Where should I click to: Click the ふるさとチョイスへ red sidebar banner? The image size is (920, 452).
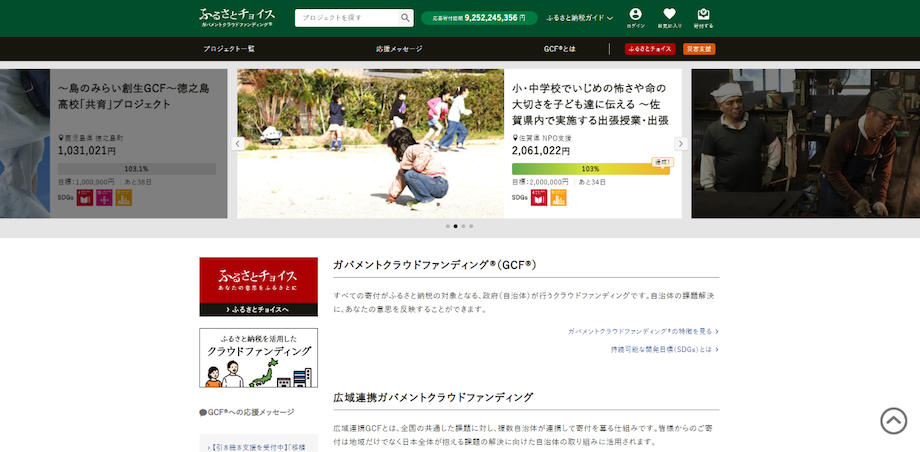pyautogui.click(x=259, y=286)
